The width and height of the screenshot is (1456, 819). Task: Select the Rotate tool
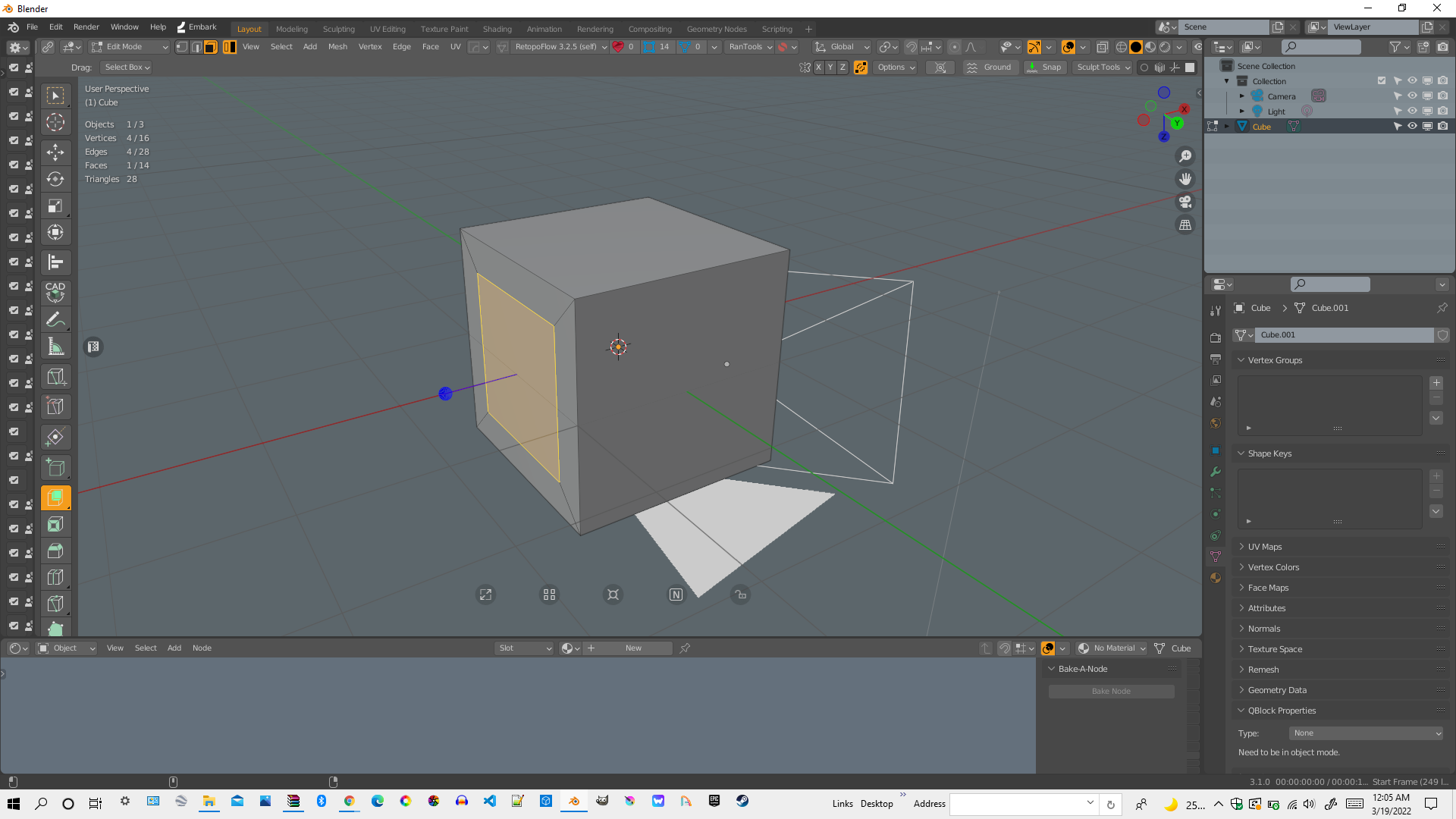[55, 179]
